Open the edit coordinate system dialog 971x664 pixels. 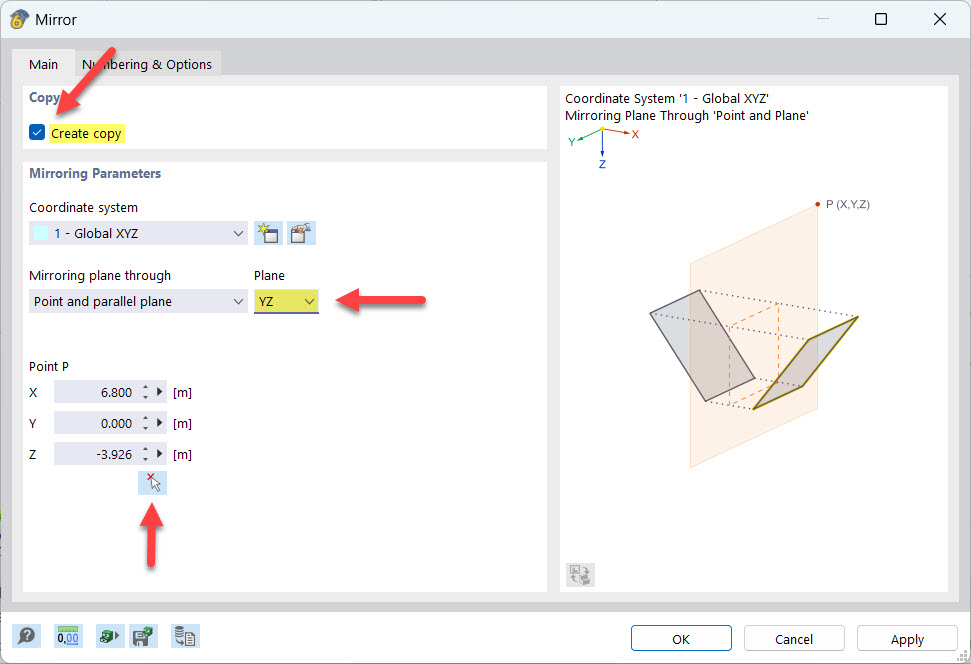(300, 232)
